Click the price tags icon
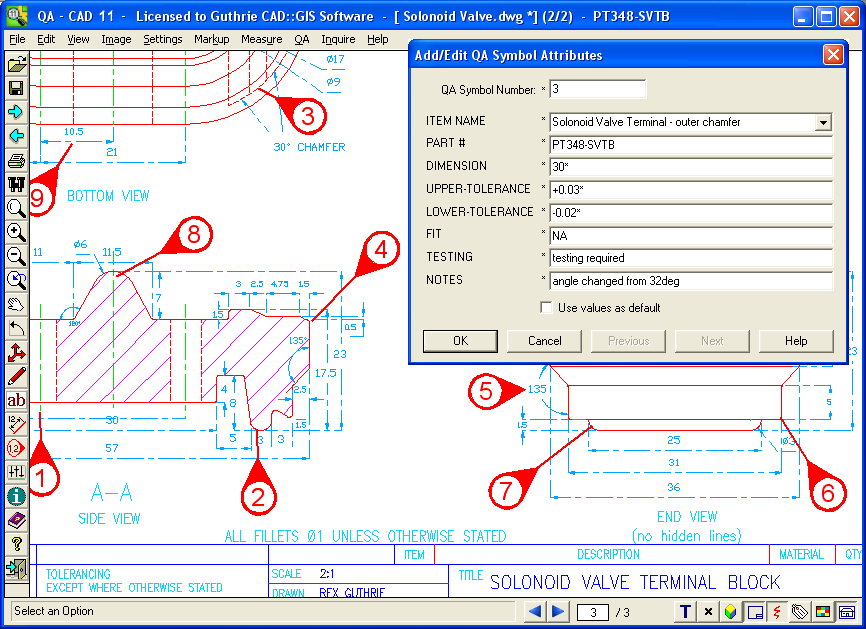The height and width of the screenshot is (629, 866). [x=800, y=611]
